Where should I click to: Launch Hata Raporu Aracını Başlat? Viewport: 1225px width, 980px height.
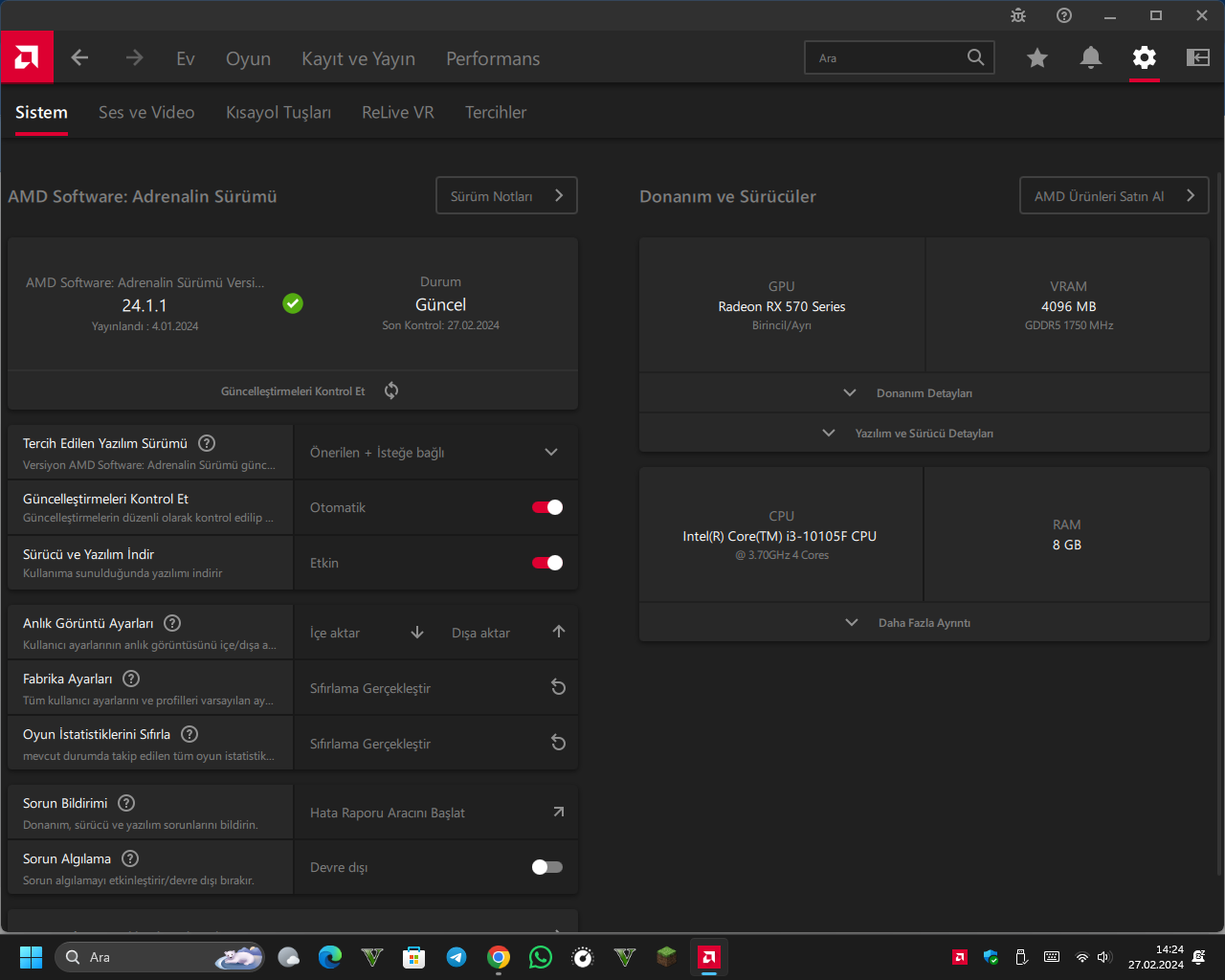(435, 812)
